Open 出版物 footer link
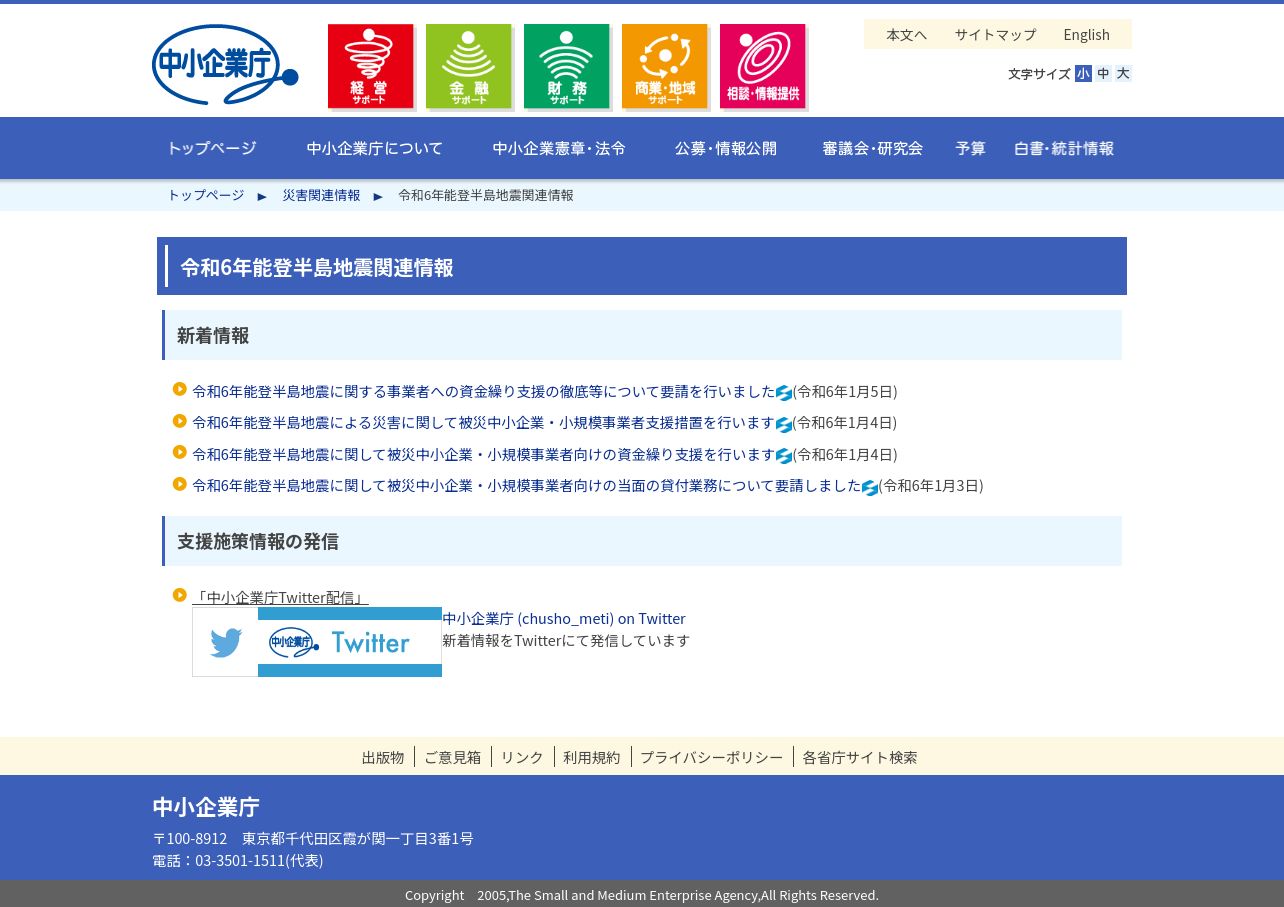 [x=383, y=757]
